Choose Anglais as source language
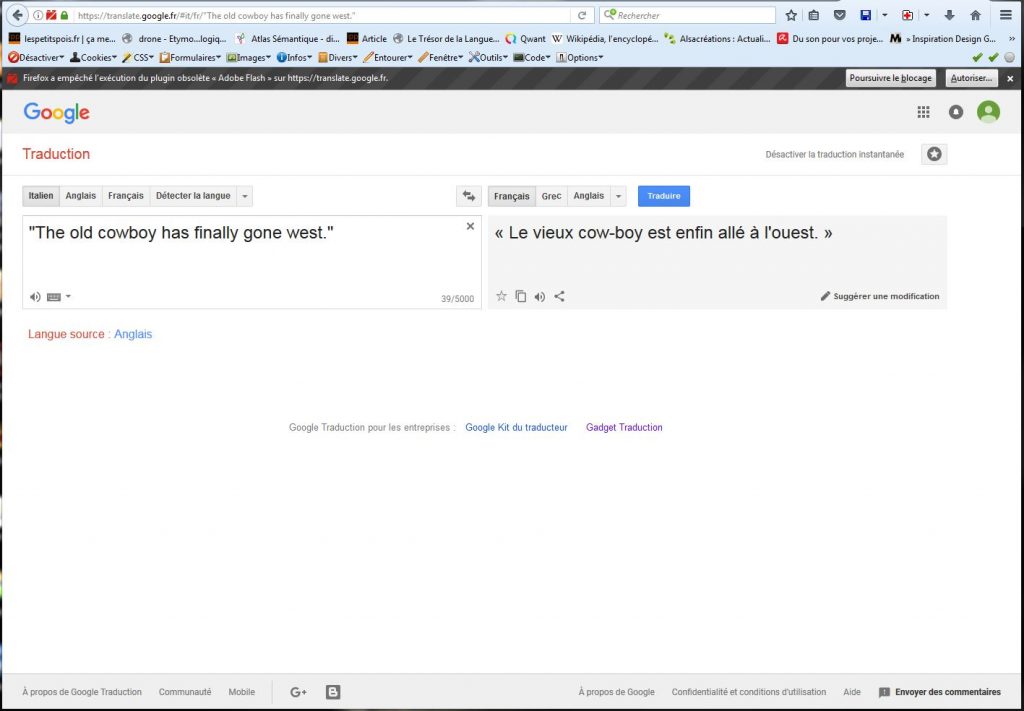This screenshot has width=1024, height=711. pyautogui.click(x=81, y=196)
